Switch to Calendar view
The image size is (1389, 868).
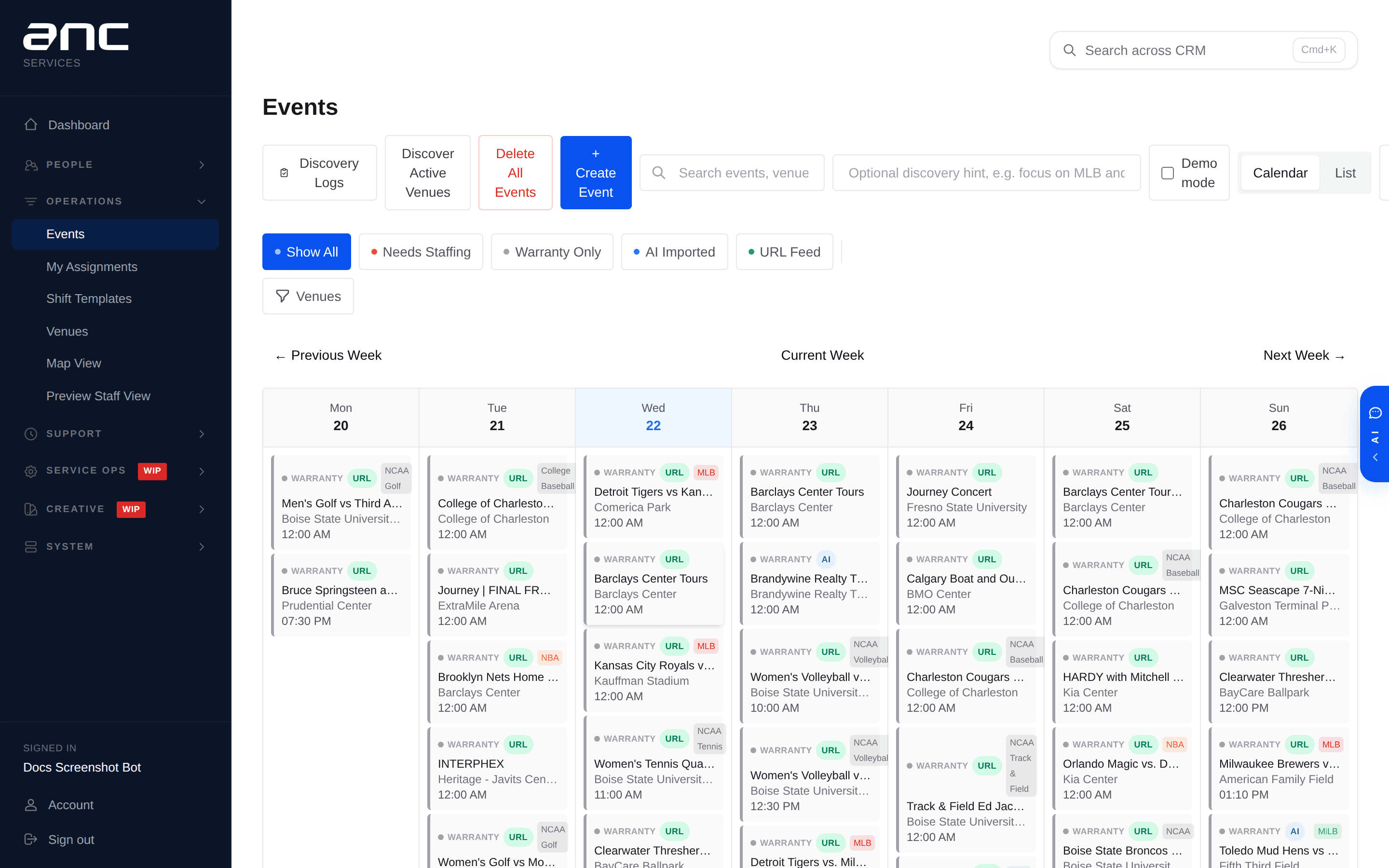tap(1280, 173)
